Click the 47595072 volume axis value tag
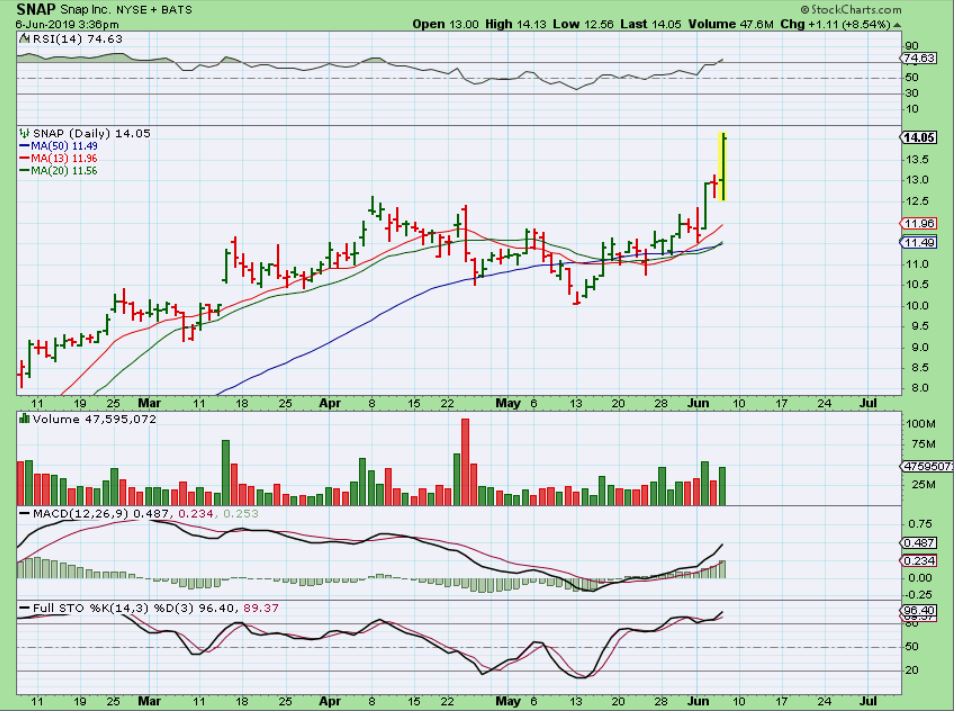The height and width of the screenshot is (713, 956). click(x=927, y=467)
